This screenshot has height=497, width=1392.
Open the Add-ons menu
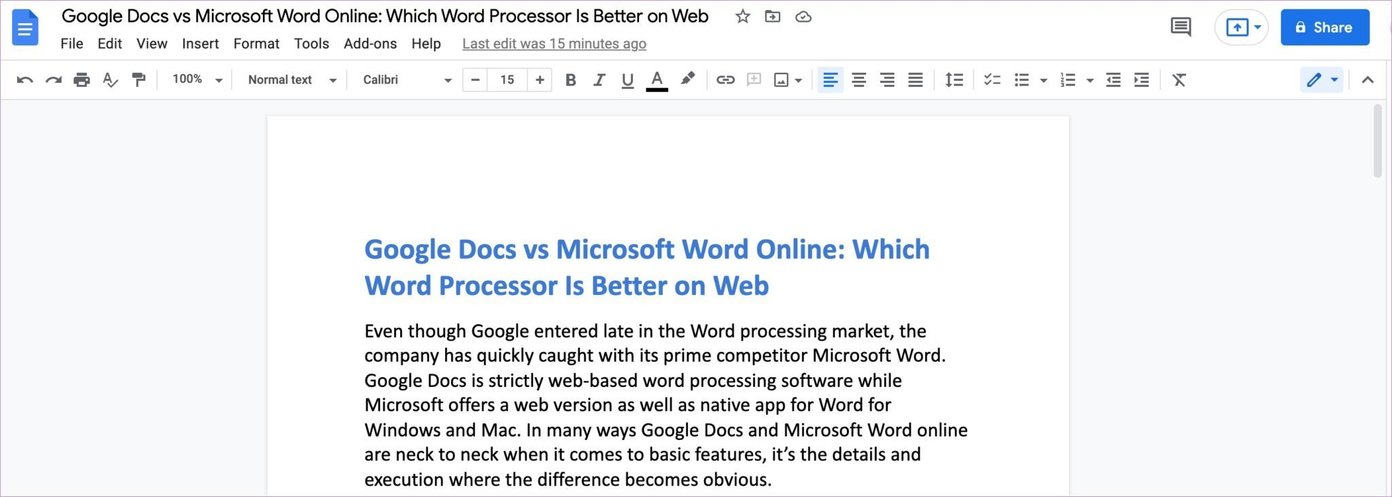370,43
